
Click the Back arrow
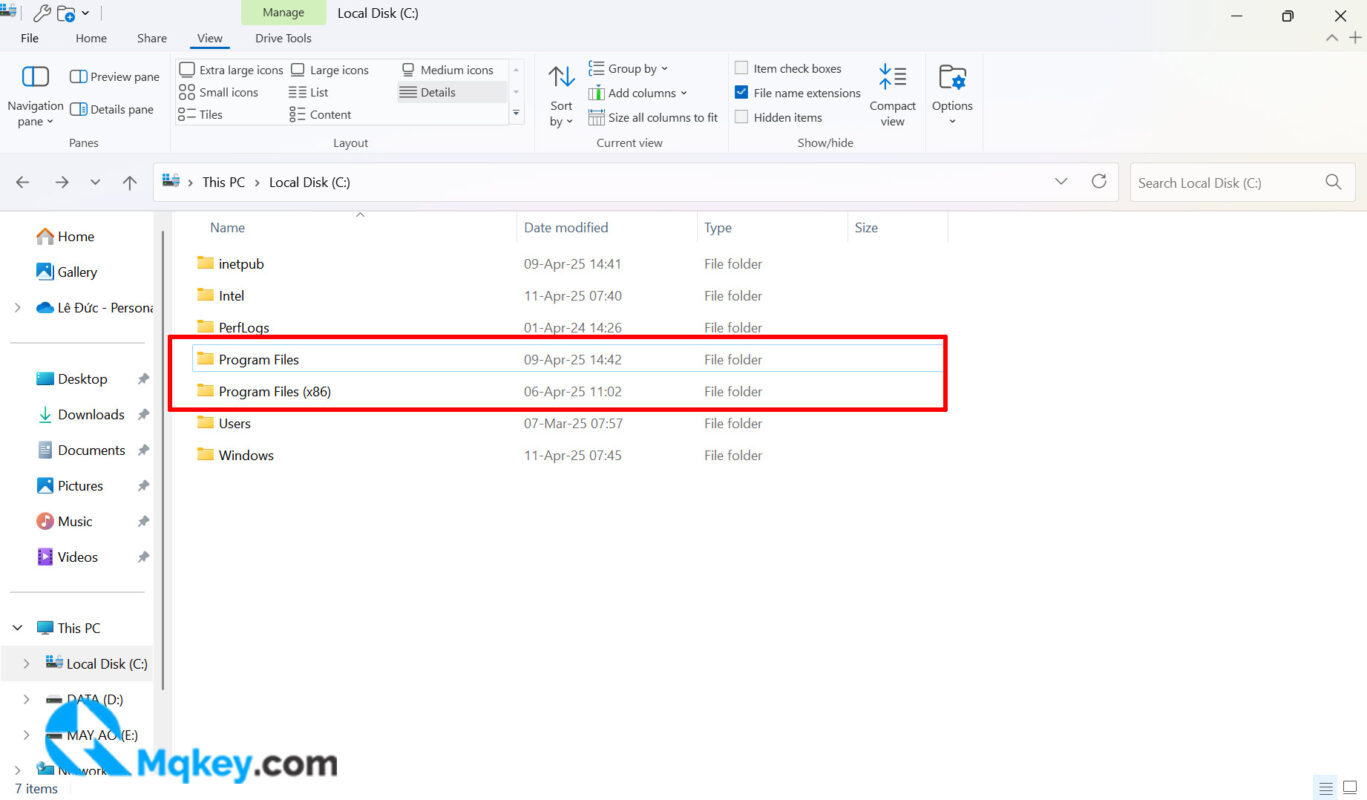(x=23, y=182)
